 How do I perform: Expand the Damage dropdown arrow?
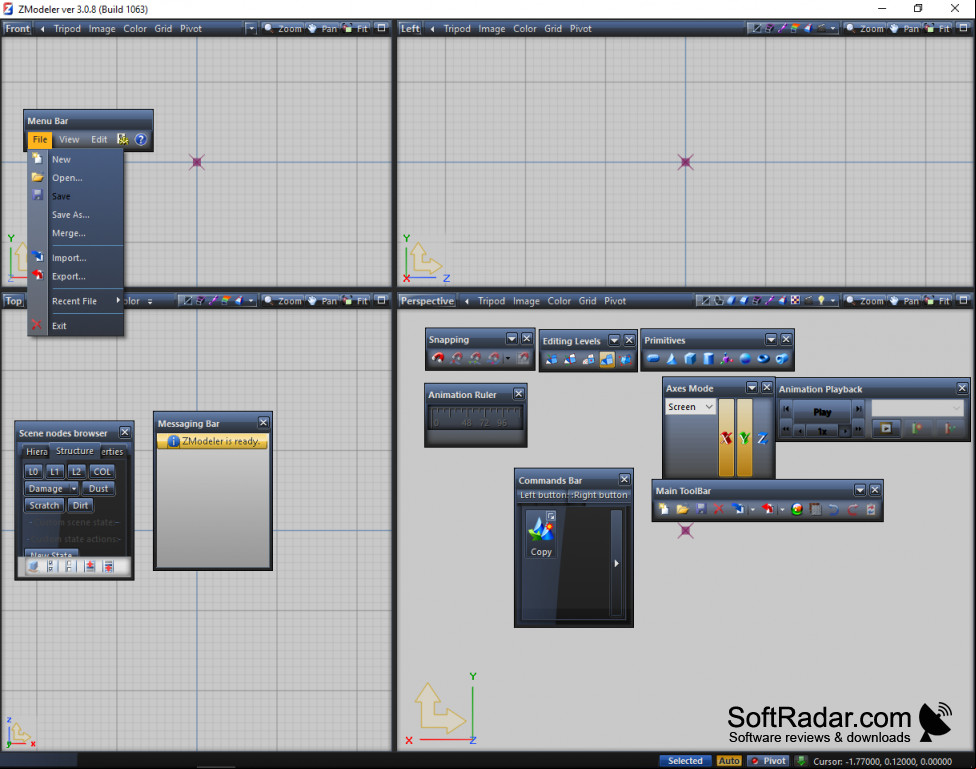pyautogui.click(x=73, y=488)
